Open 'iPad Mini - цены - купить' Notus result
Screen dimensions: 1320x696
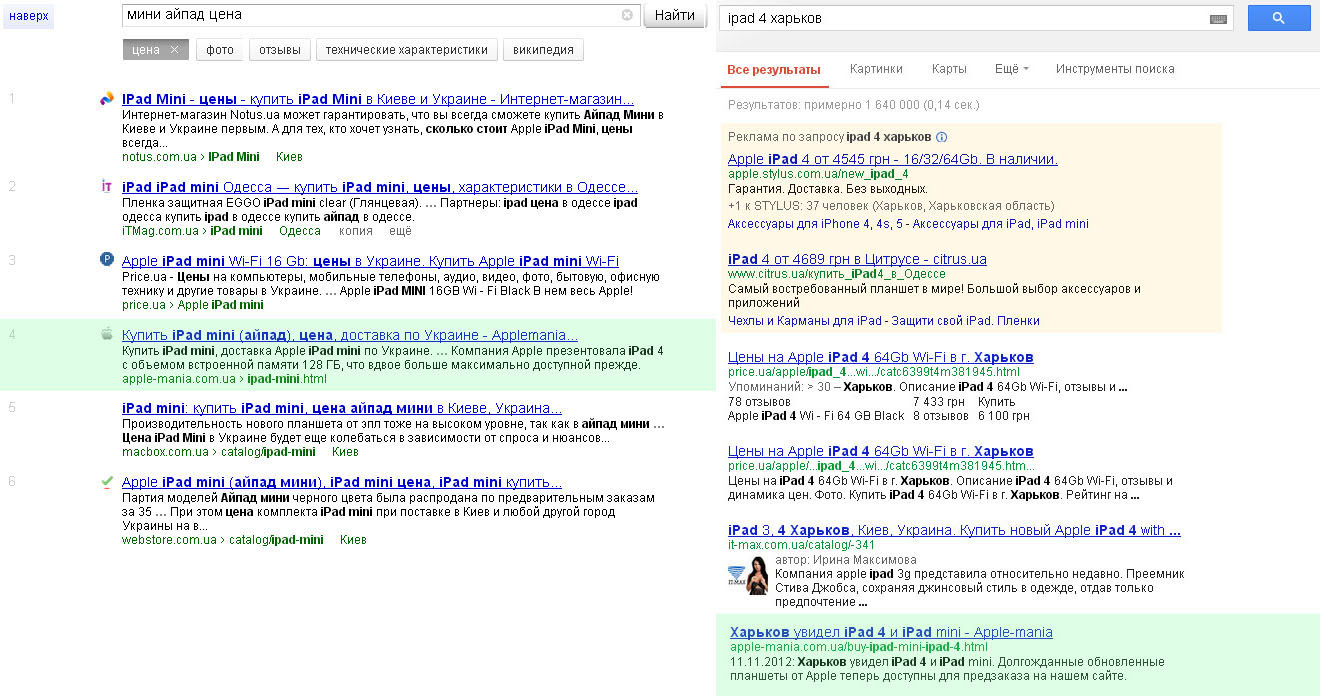point(378,99)
